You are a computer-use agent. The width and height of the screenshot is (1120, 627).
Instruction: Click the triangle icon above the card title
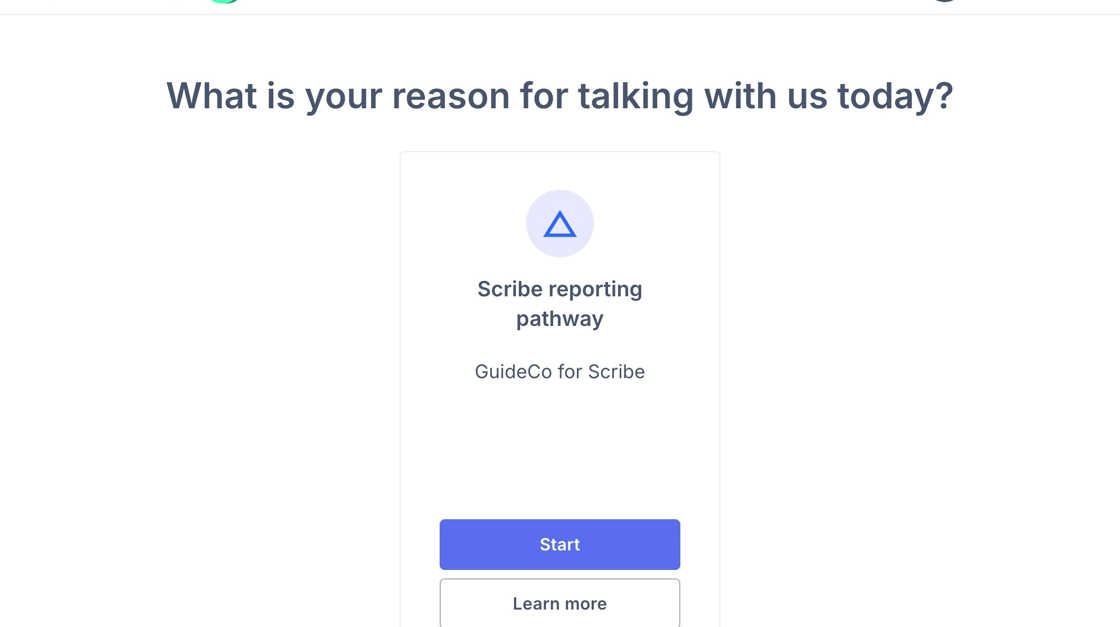coord(560,225)
